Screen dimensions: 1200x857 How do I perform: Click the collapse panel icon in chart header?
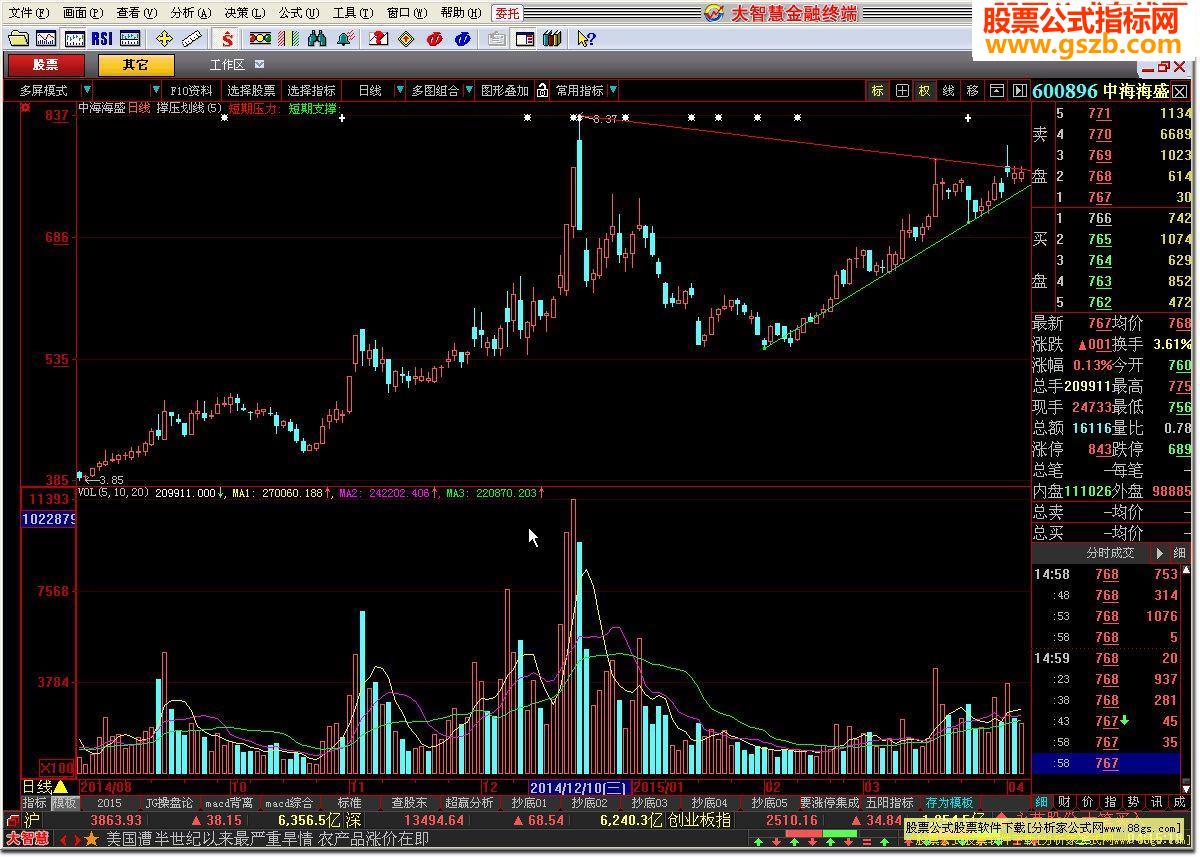pos(996,90)
